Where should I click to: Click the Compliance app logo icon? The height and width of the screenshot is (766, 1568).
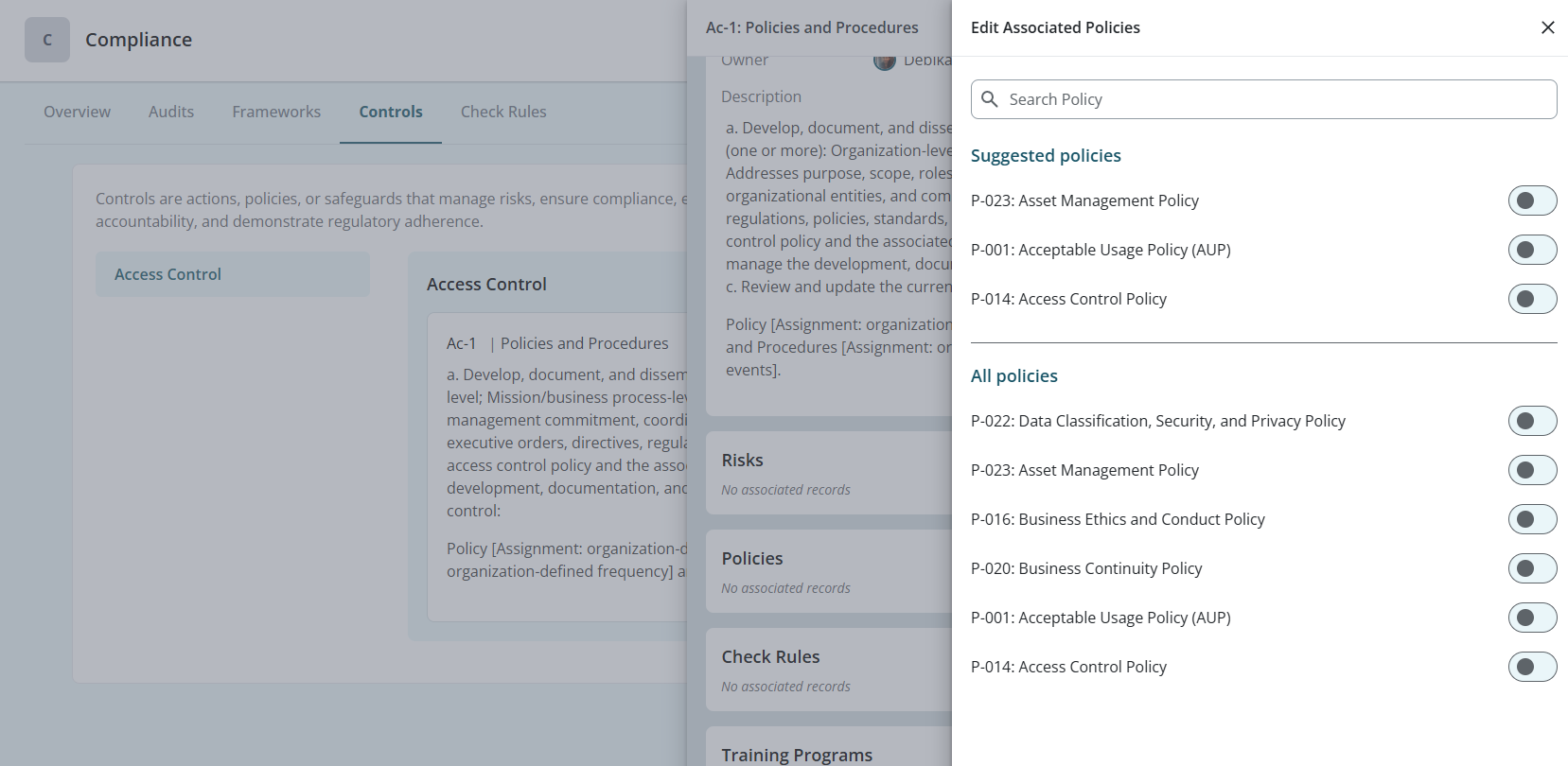tap(47, 39)
